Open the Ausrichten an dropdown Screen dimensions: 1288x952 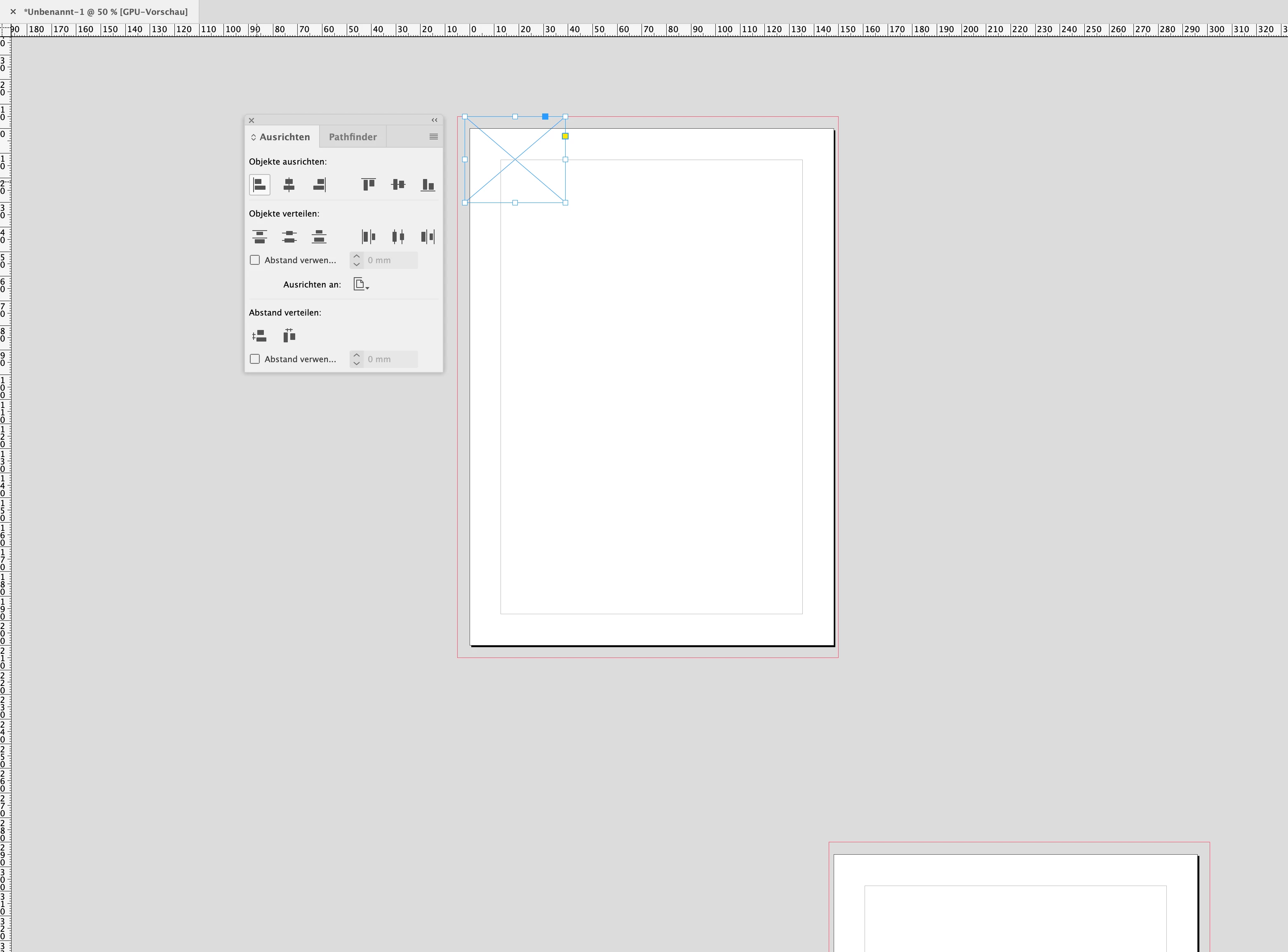click(x=361, y=284)
